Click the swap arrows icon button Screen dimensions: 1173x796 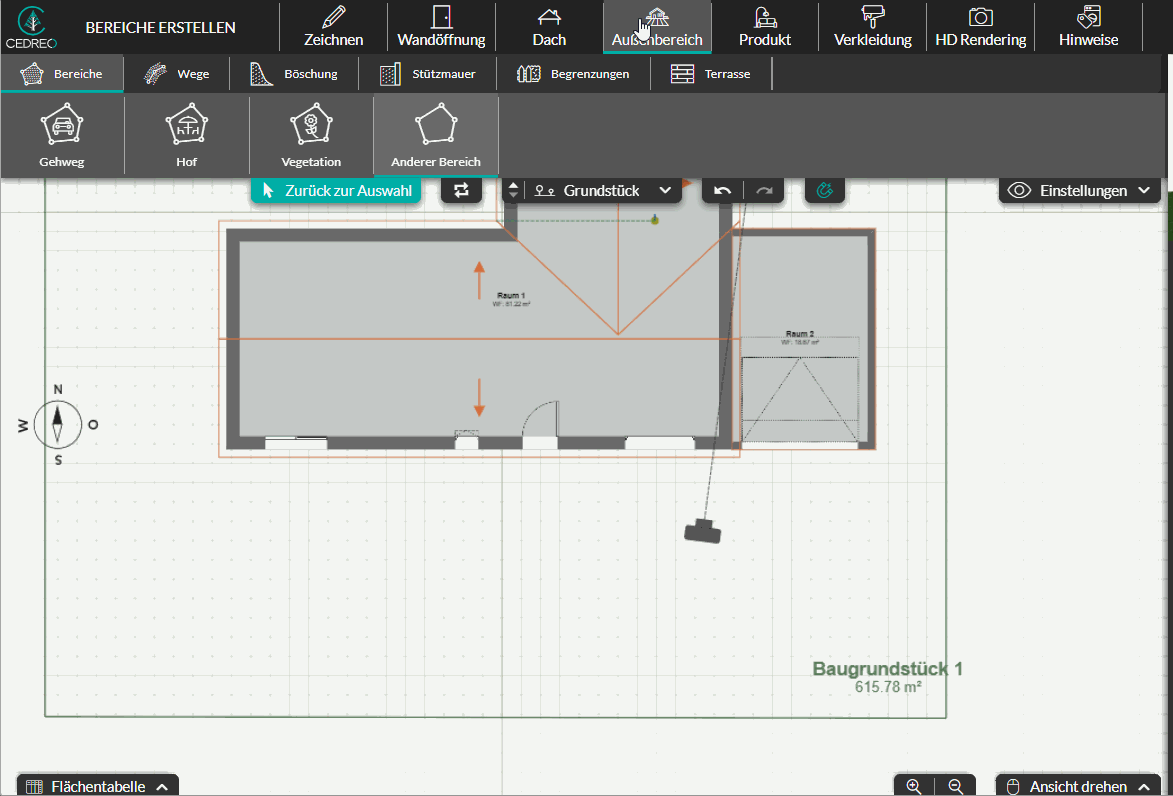pos(461,190)
